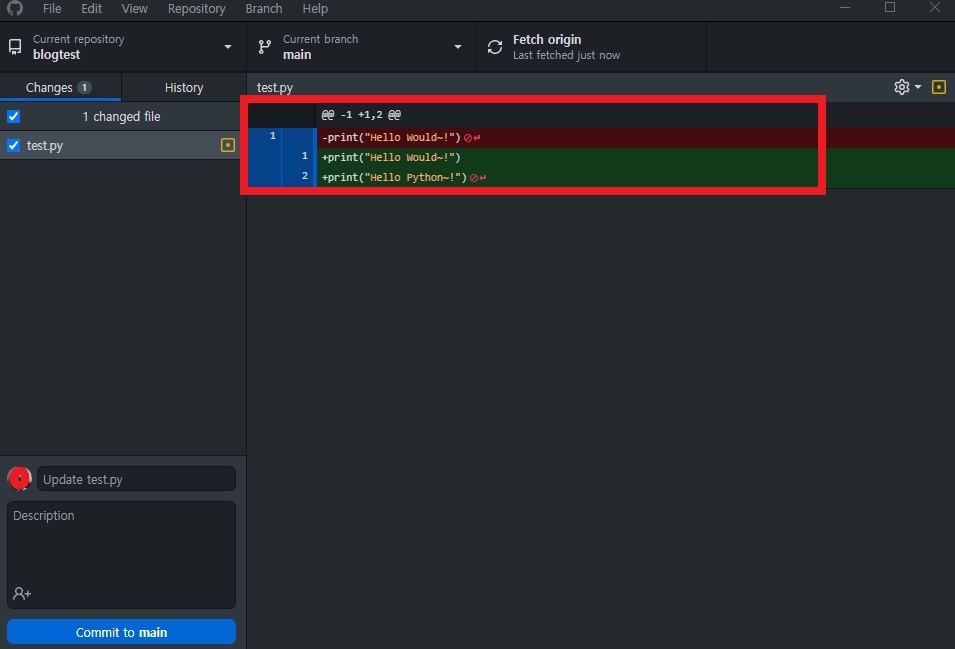This screenshot has height=649, width=955.
Task: Open the Branch menu
Action: pos(264,9)
